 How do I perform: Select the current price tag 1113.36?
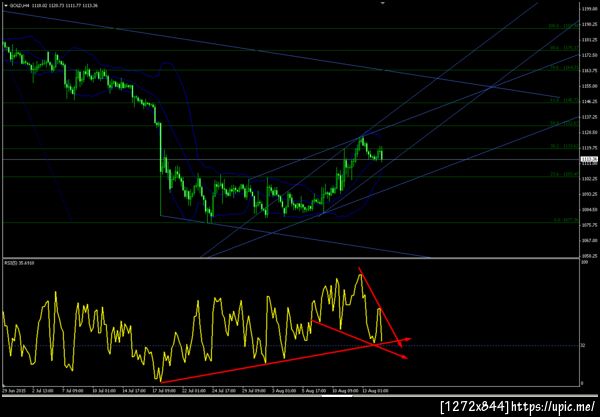point(589,159)
